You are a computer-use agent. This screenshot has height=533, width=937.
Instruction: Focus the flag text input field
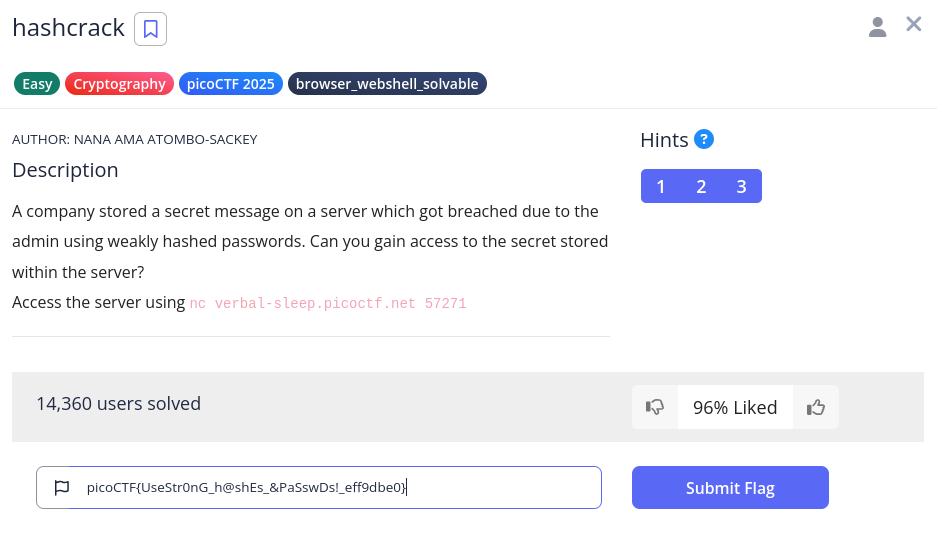[x=330, y=488]
